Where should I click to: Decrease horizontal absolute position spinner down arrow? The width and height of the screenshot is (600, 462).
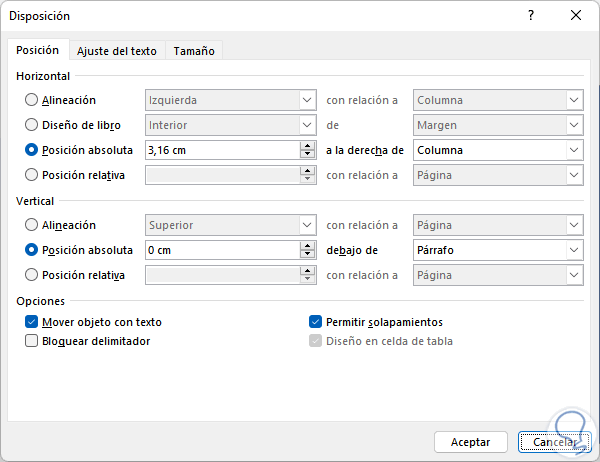(x=307, y=155)
